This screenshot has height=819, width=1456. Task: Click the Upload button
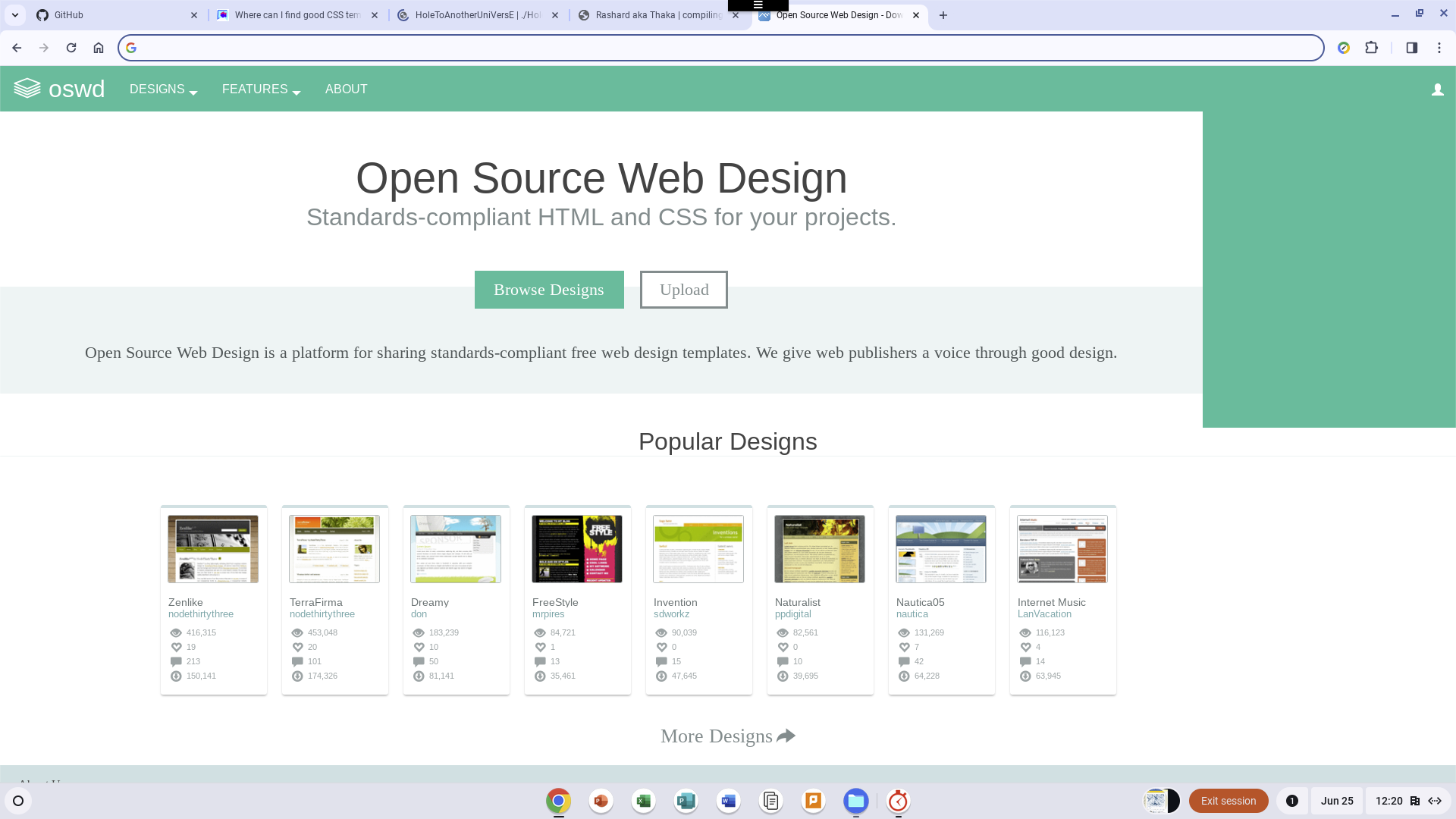point(683,290)
